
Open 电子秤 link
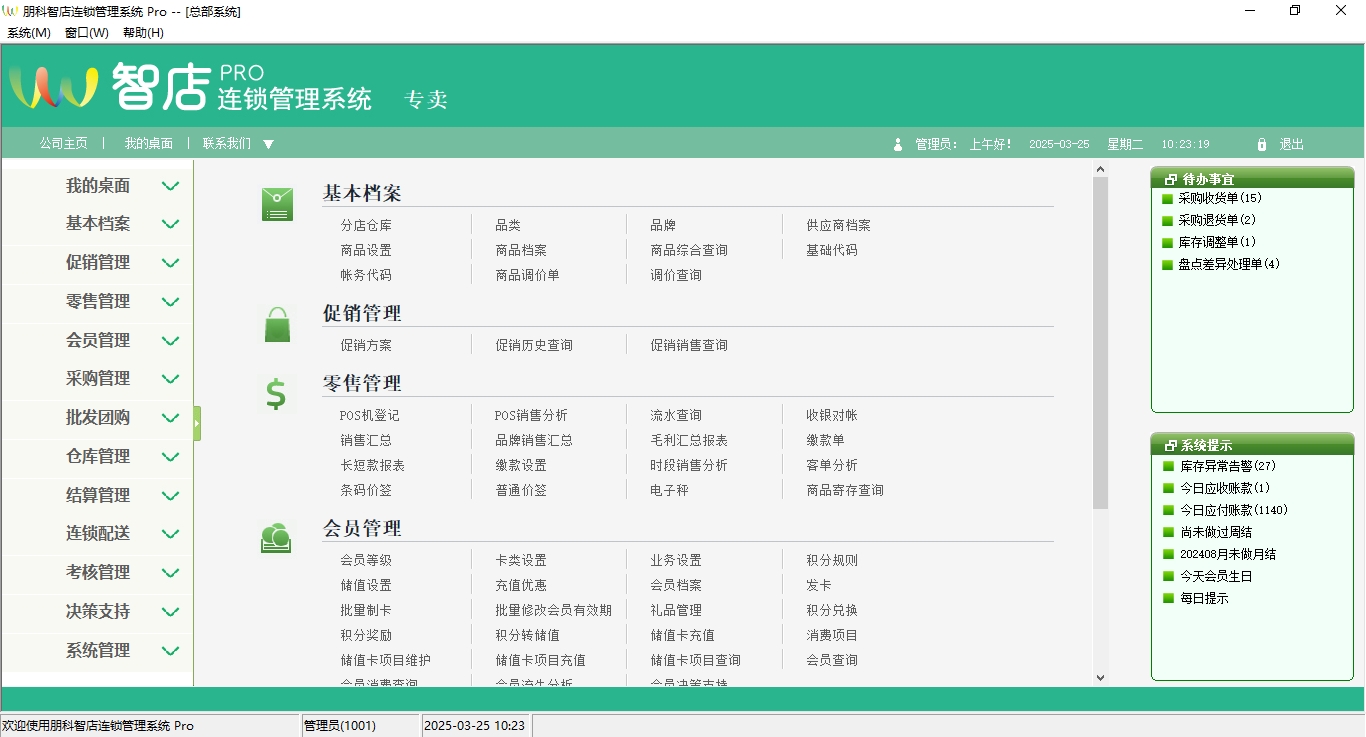(669, 490)
